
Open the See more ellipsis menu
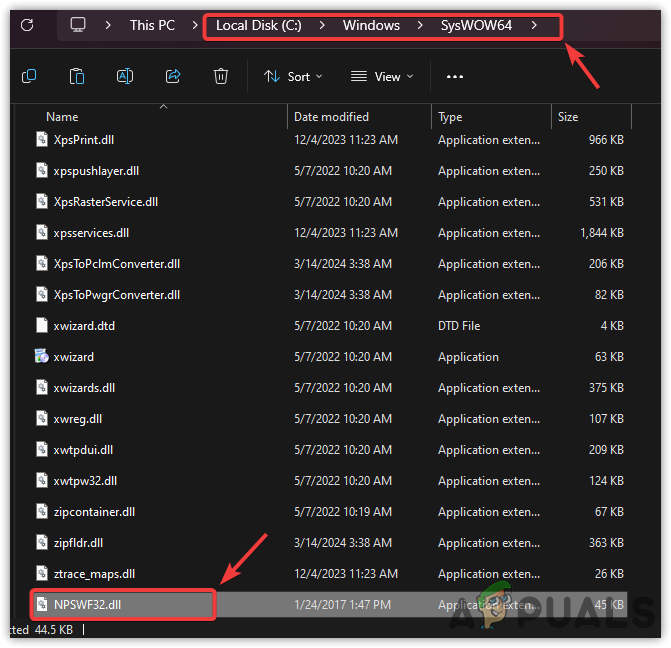[x=455, y=76]
